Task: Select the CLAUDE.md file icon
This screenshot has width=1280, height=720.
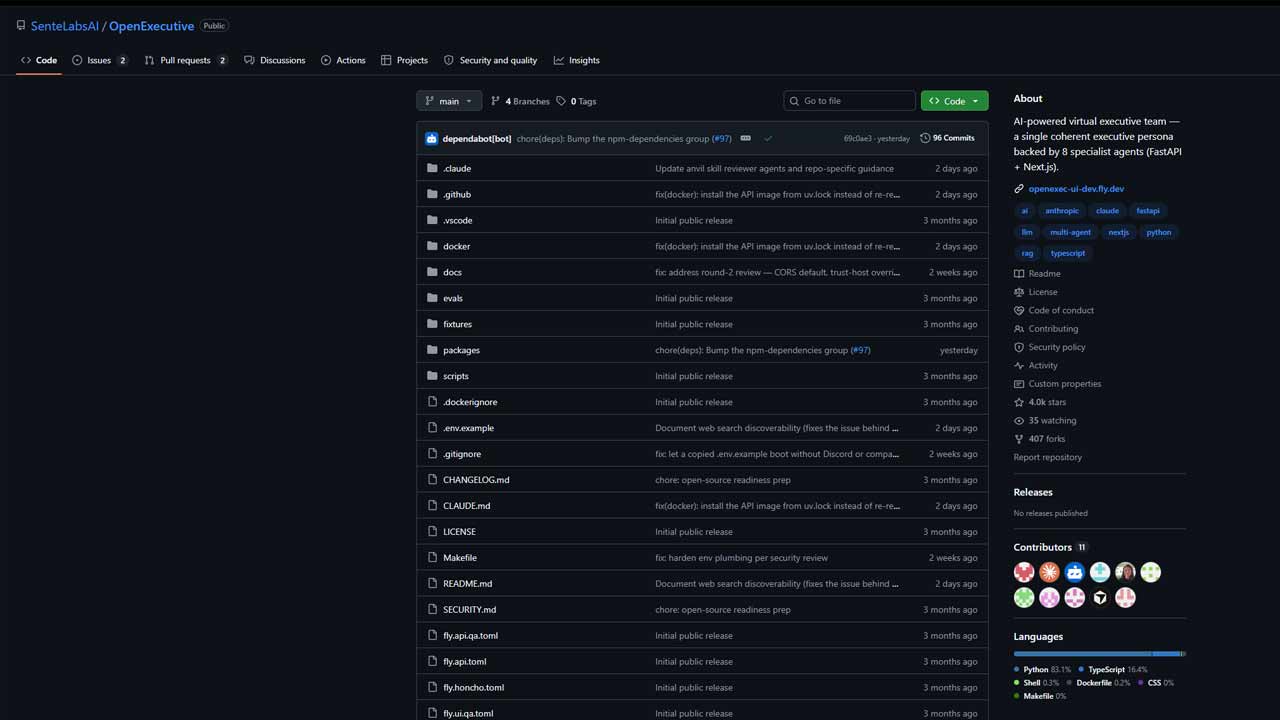Action: point(432,506)
